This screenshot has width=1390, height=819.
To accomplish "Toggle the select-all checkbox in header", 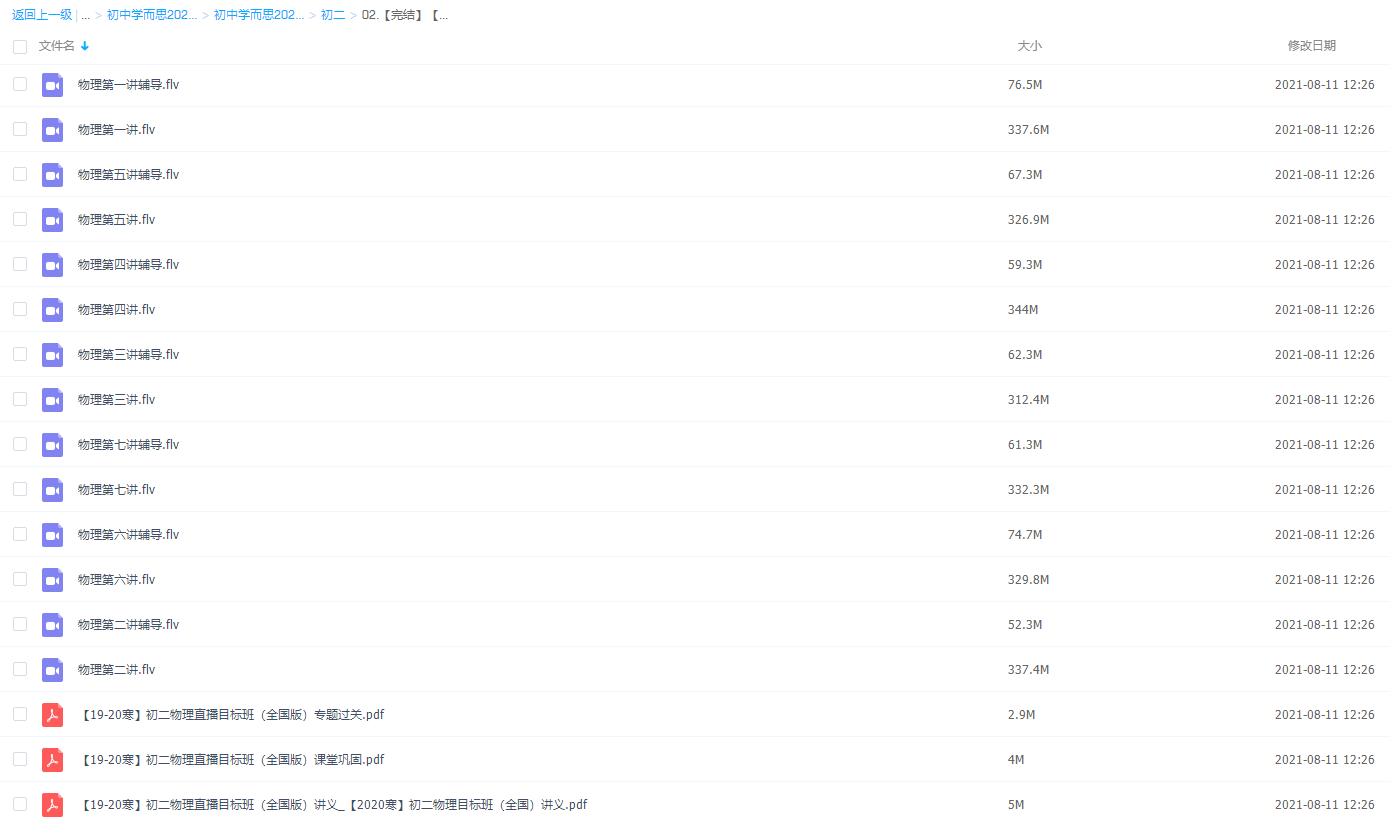I will pos(20,47).
